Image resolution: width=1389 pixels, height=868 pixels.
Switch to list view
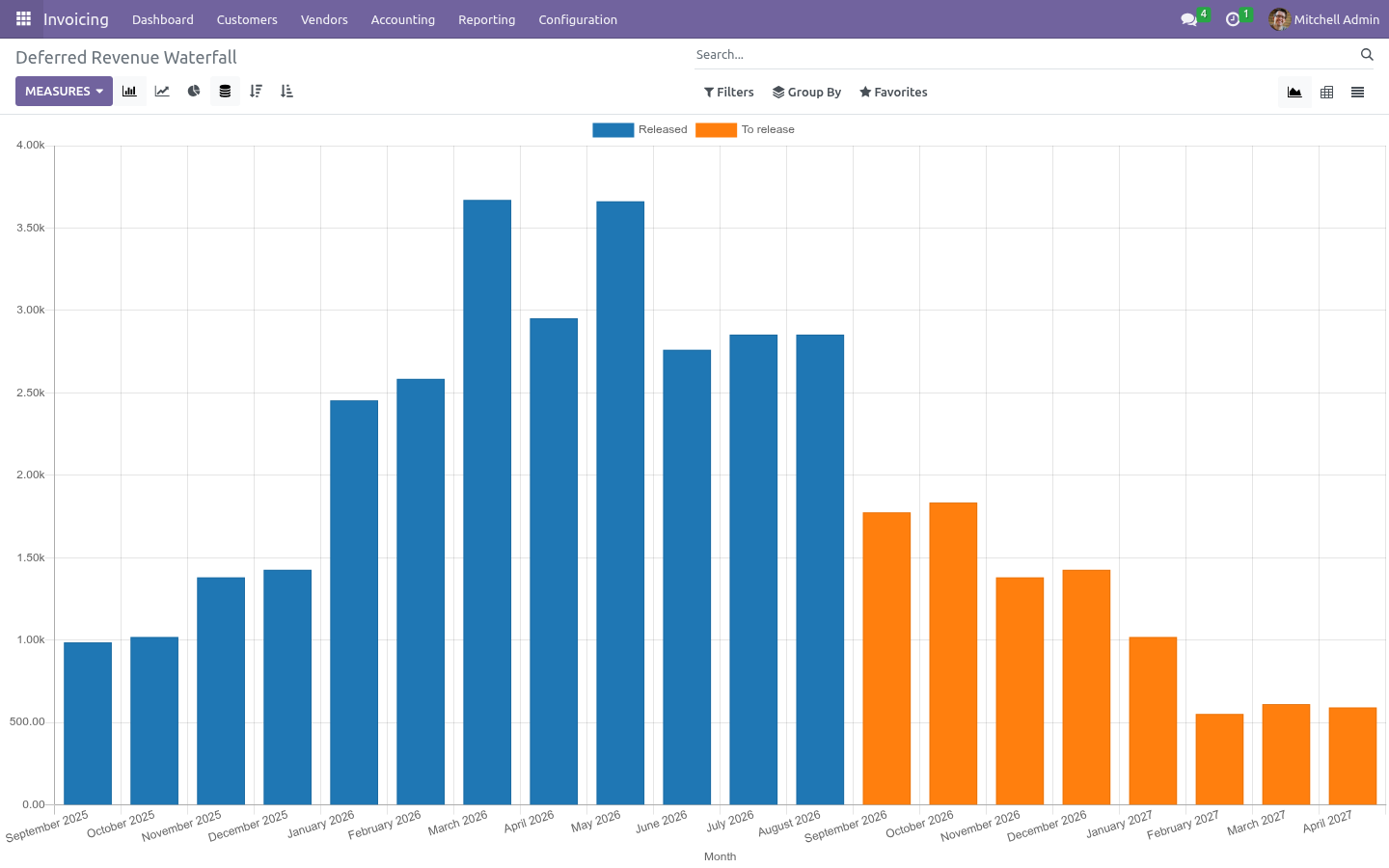click(x=1357, y=93)
